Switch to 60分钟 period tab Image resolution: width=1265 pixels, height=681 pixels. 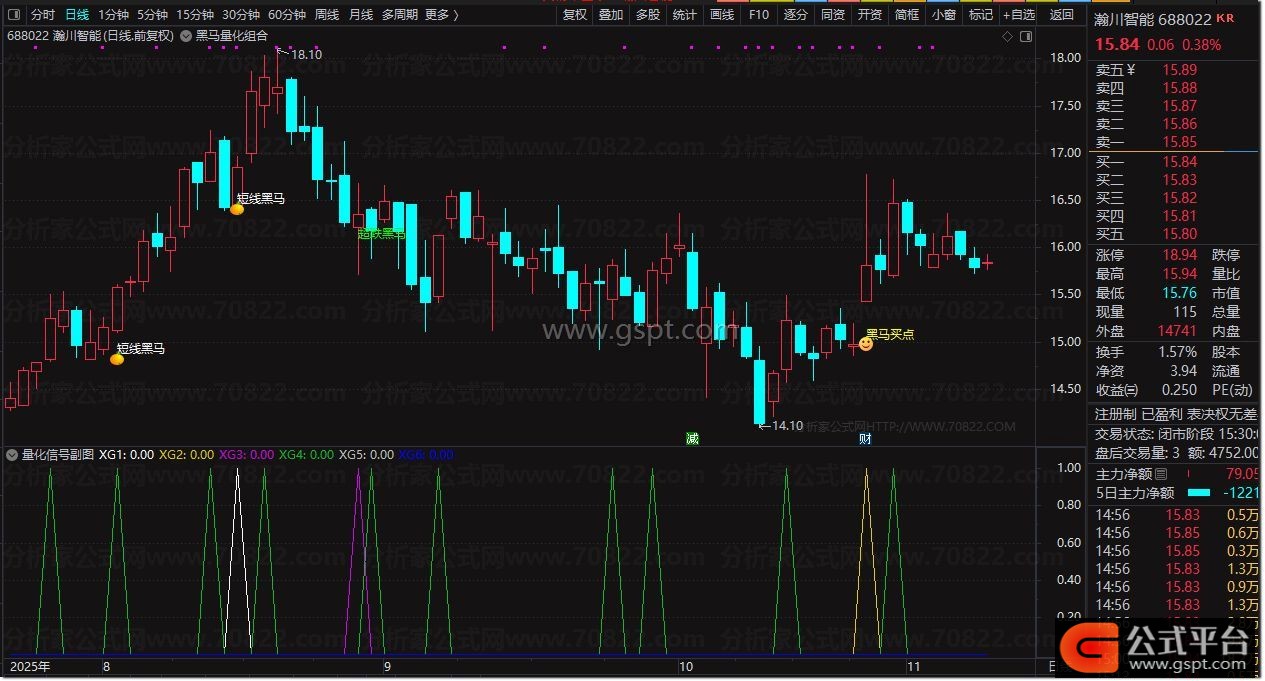tap(287, 15)
